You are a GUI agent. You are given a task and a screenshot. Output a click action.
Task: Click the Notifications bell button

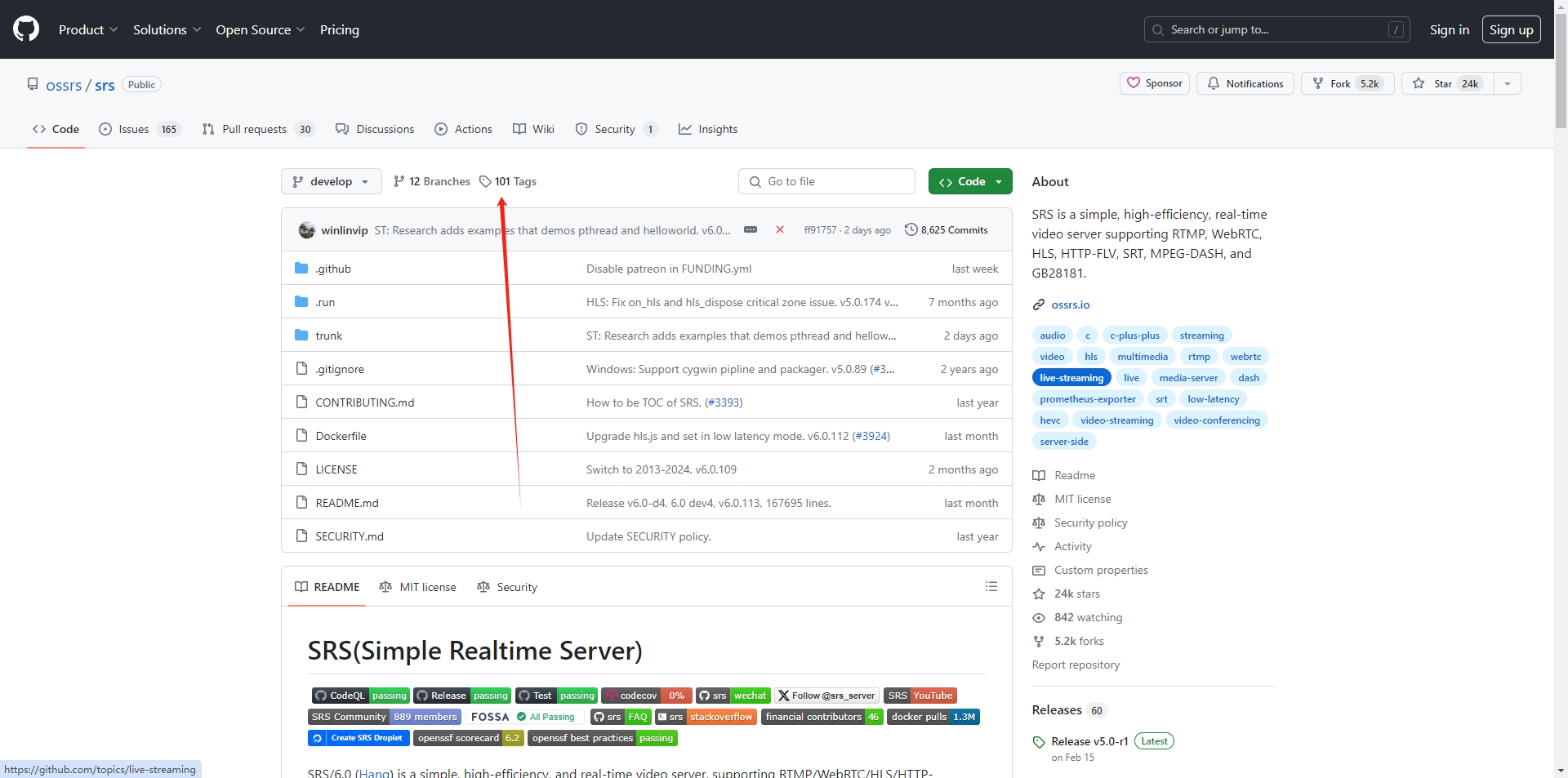[x=1245, y=83]
